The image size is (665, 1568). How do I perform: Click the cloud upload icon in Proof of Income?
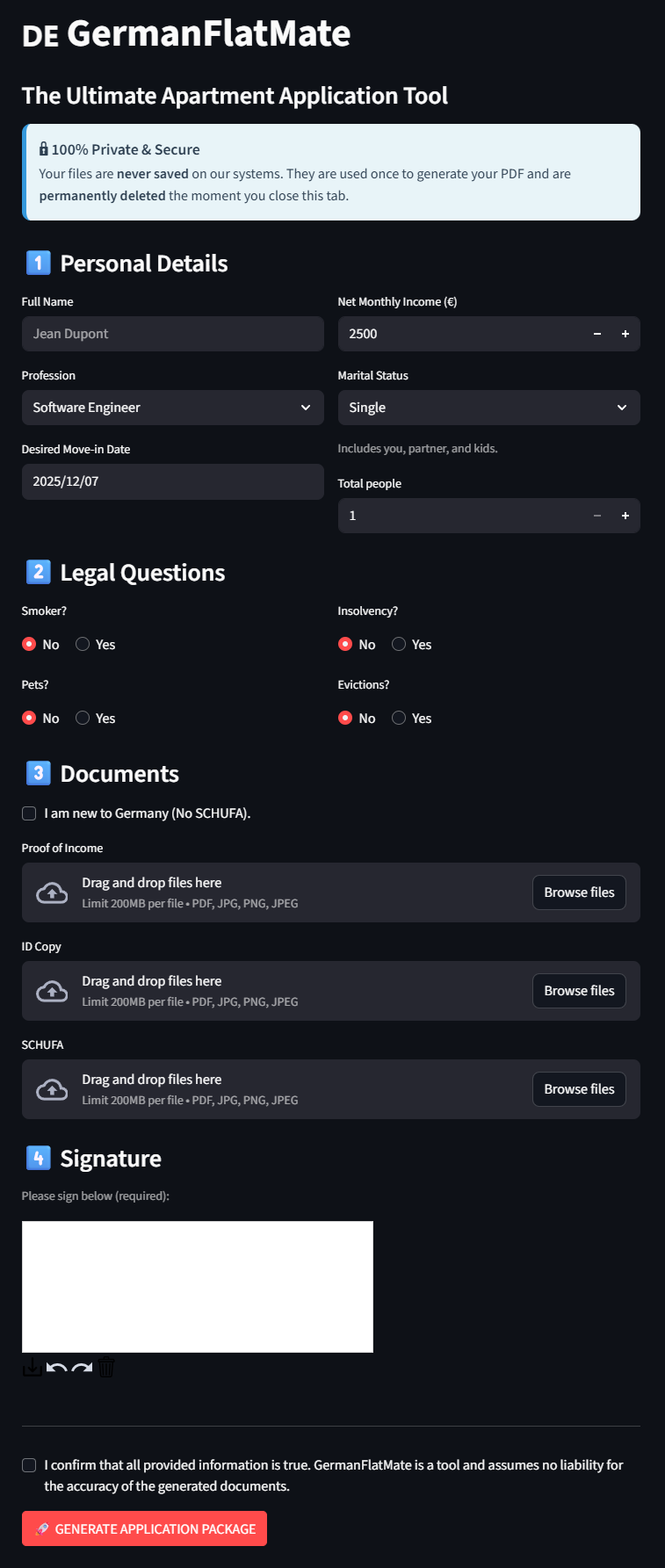coord(52,893)
